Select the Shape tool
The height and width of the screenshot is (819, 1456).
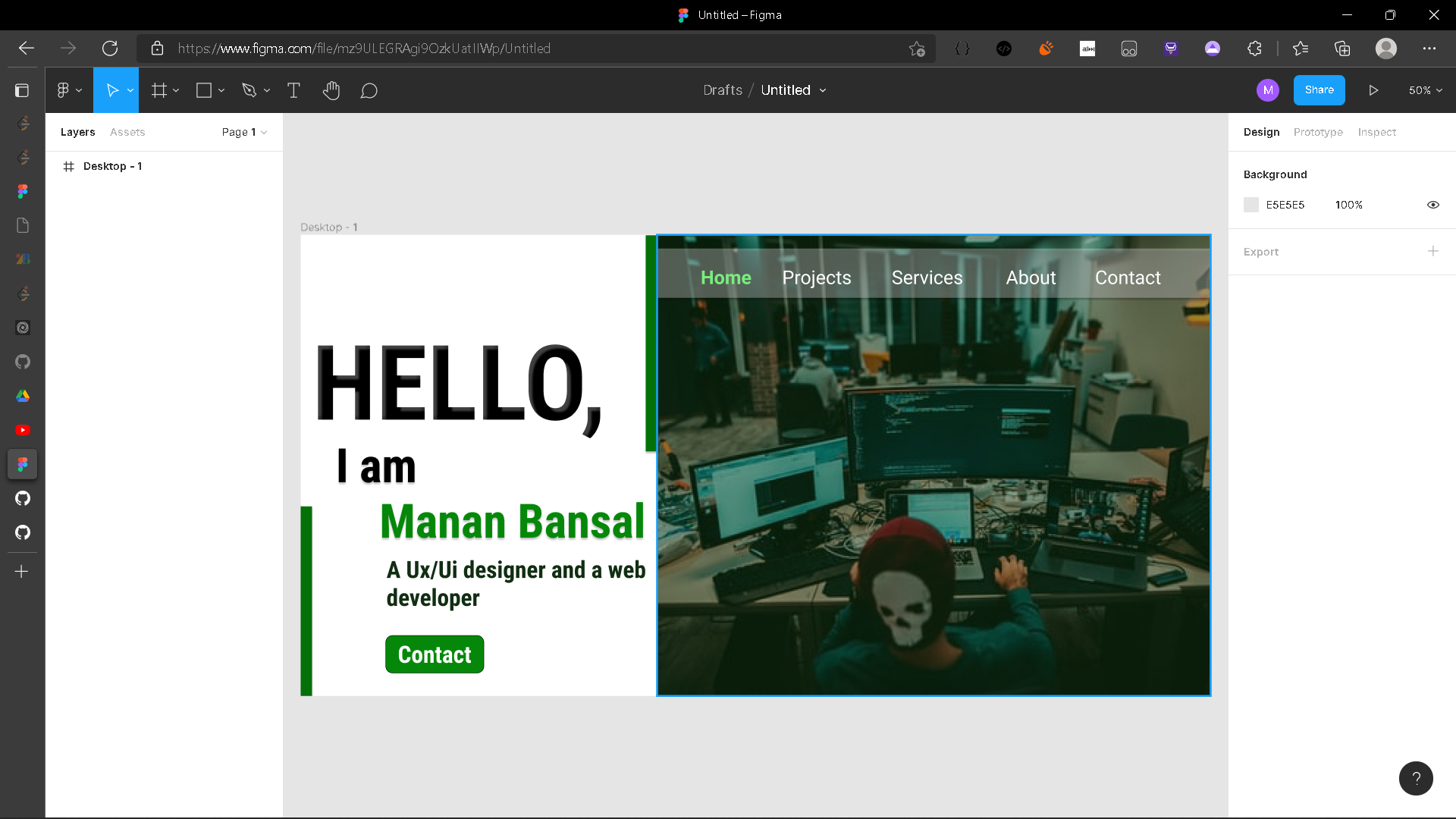coord(204,90)
